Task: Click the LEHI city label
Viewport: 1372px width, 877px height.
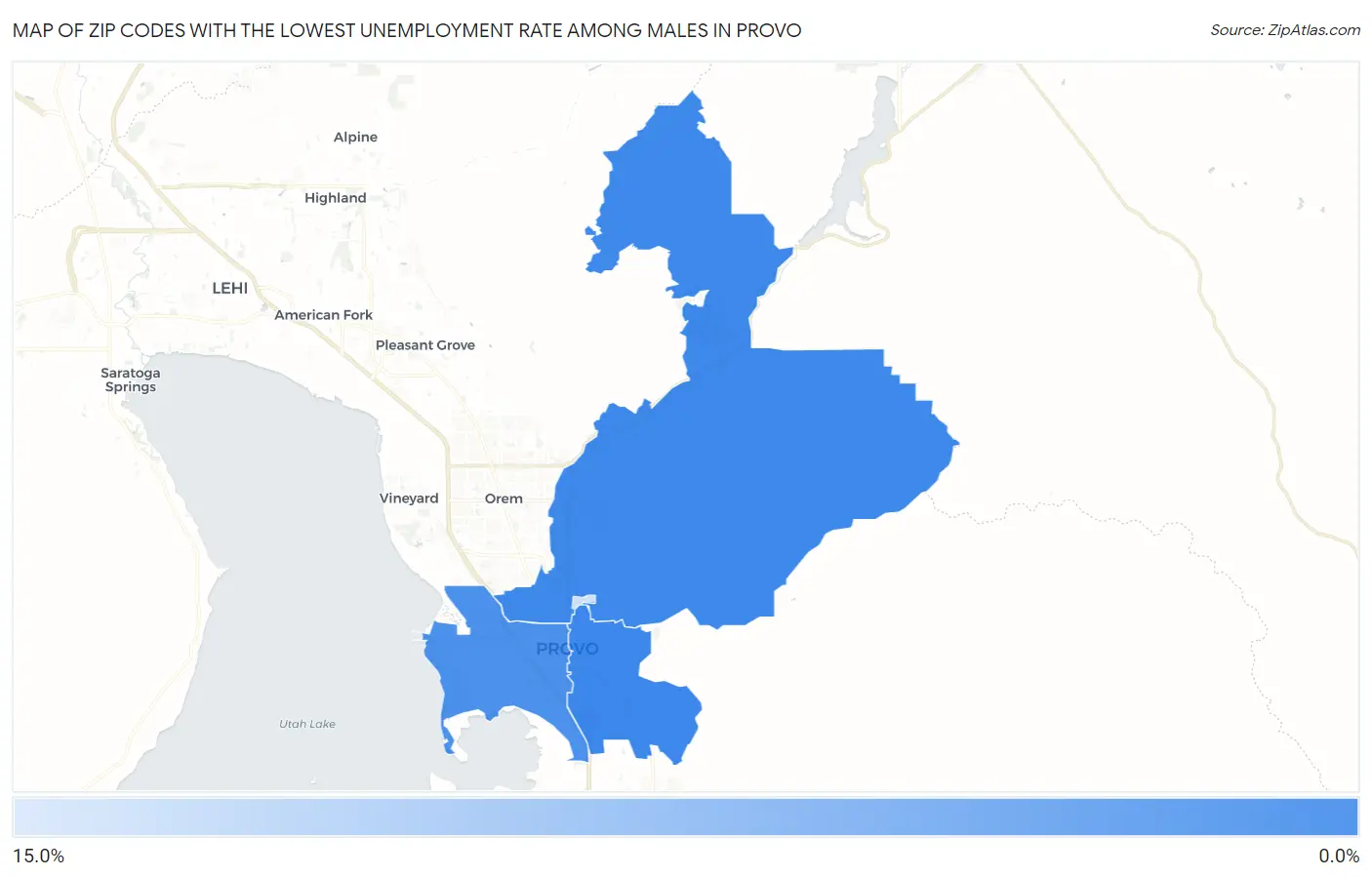Action: point(230,288)
